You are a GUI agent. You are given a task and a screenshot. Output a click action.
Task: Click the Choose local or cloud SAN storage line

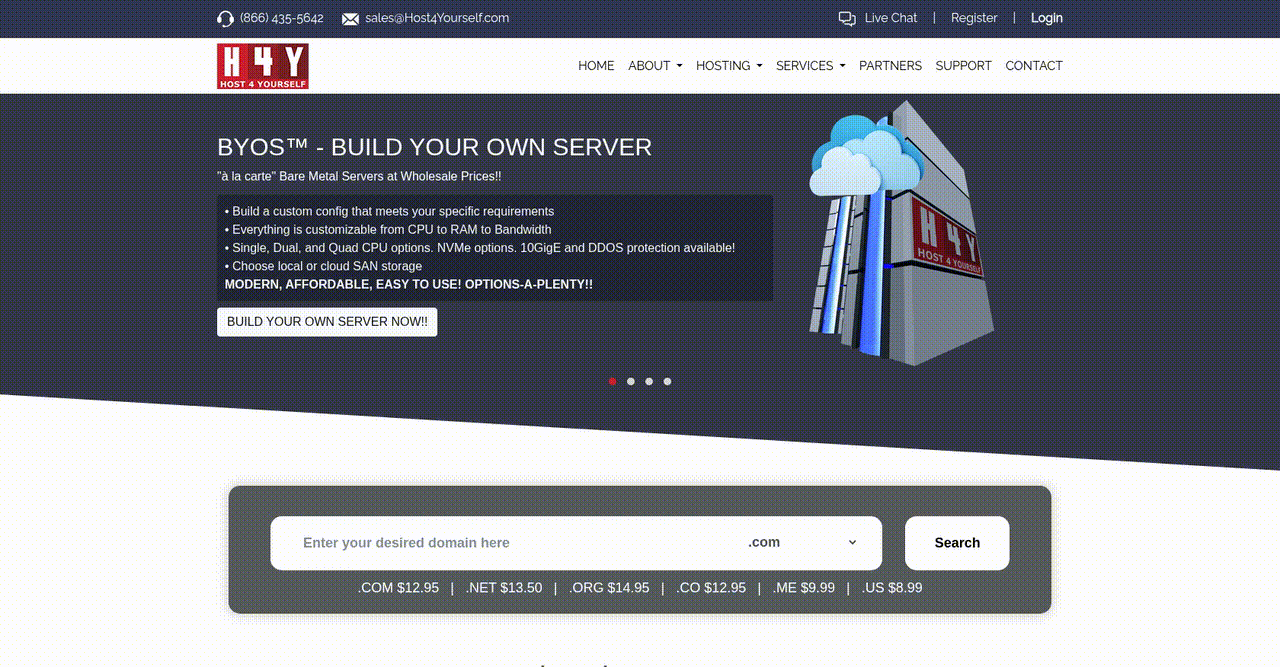click(x=323, y=266)
